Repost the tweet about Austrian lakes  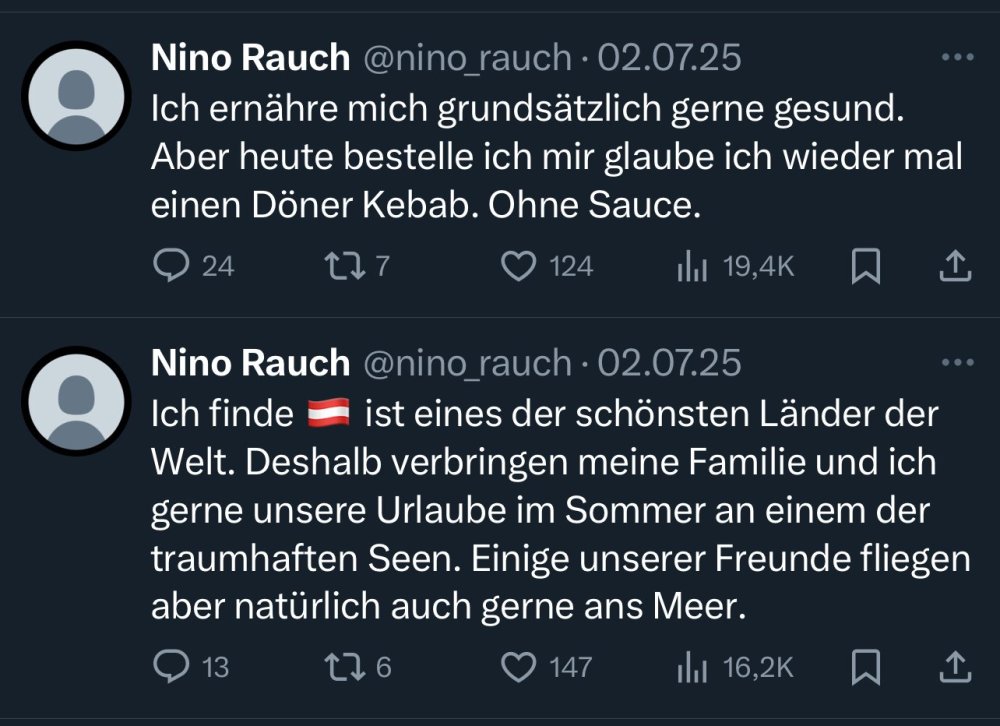coord(344,666)
